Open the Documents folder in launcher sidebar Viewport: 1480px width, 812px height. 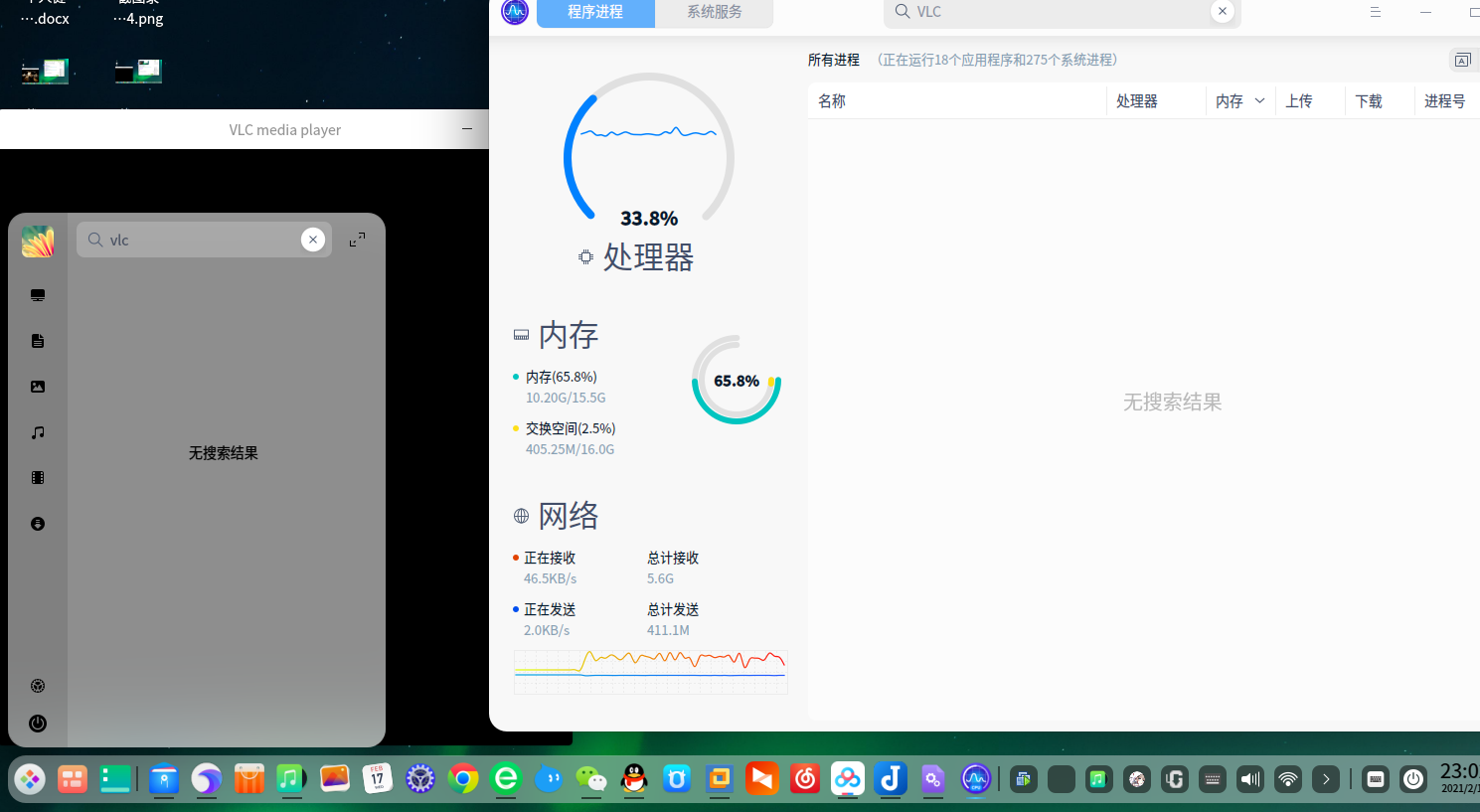(38, 341)
